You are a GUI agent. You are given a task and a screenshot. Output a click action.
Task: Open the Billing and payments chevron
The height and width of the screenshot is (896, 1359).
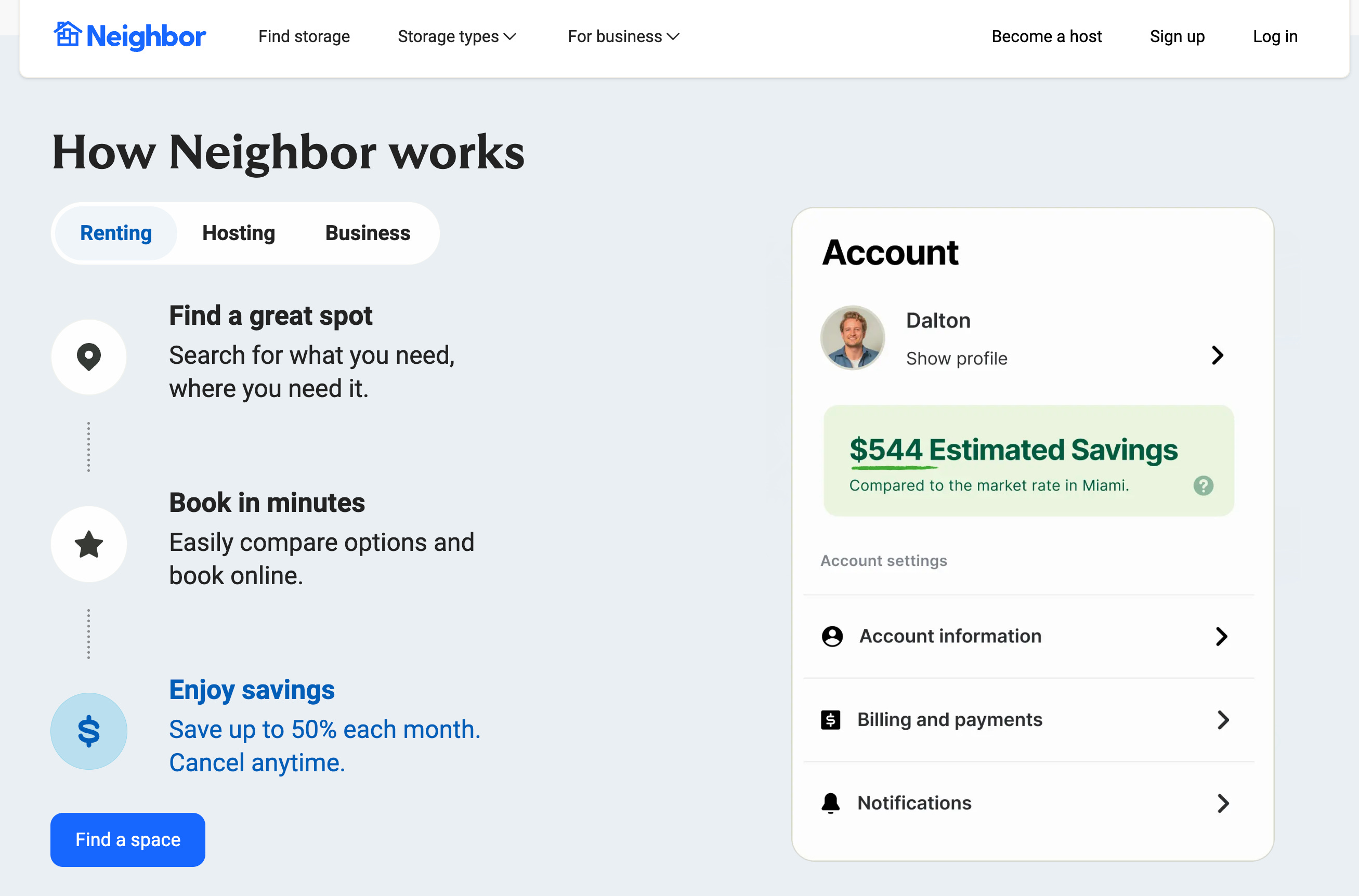(1222, 720)
